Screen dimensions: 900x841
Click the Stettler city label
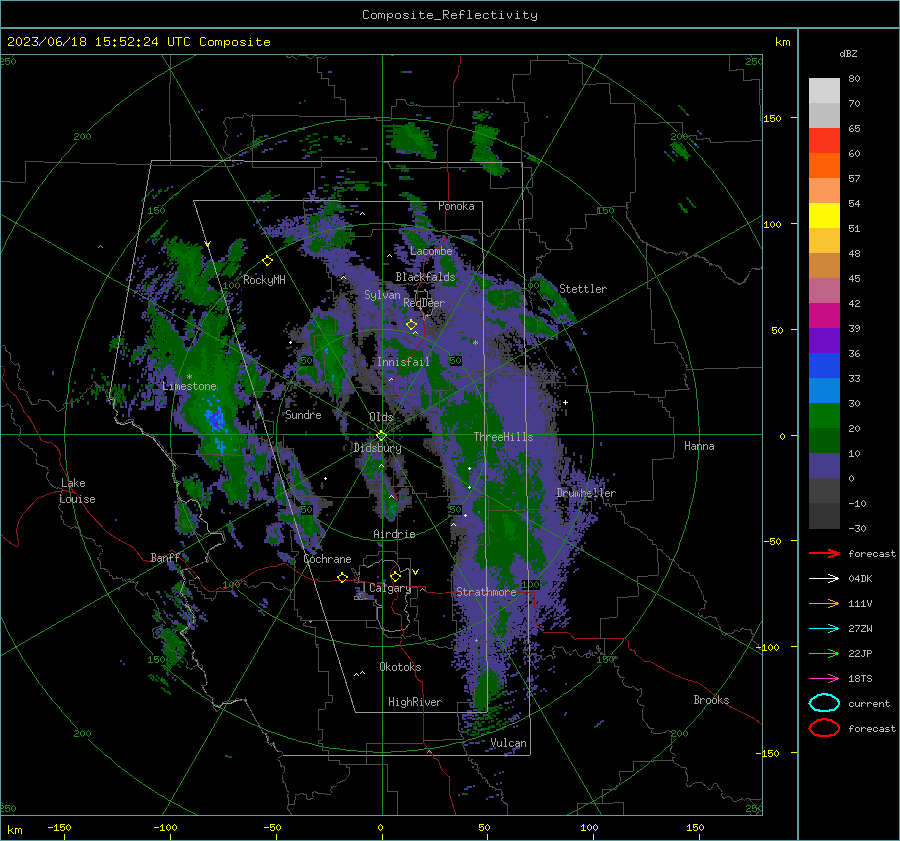point(583,289)
